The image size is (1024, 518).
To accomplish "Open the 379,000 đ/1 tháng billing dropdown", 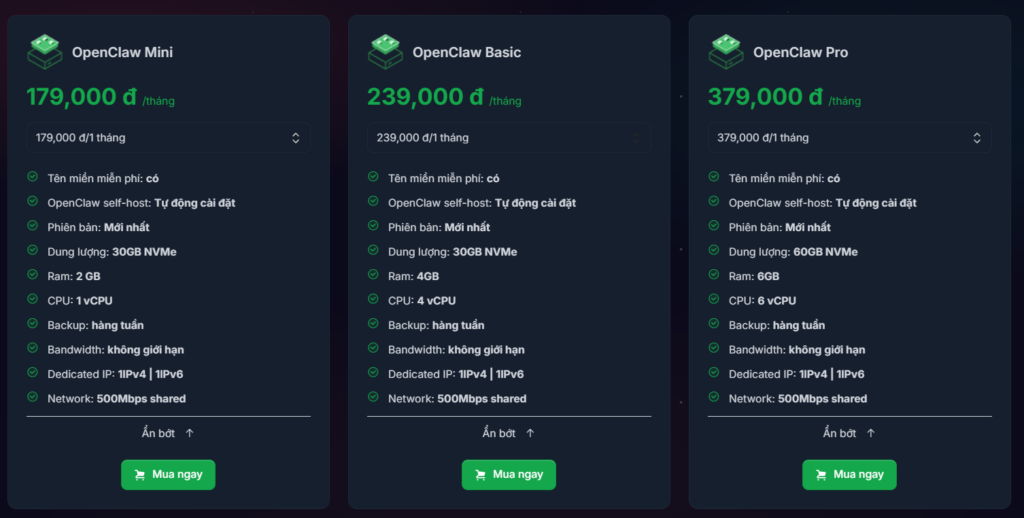I will [849, 138].
